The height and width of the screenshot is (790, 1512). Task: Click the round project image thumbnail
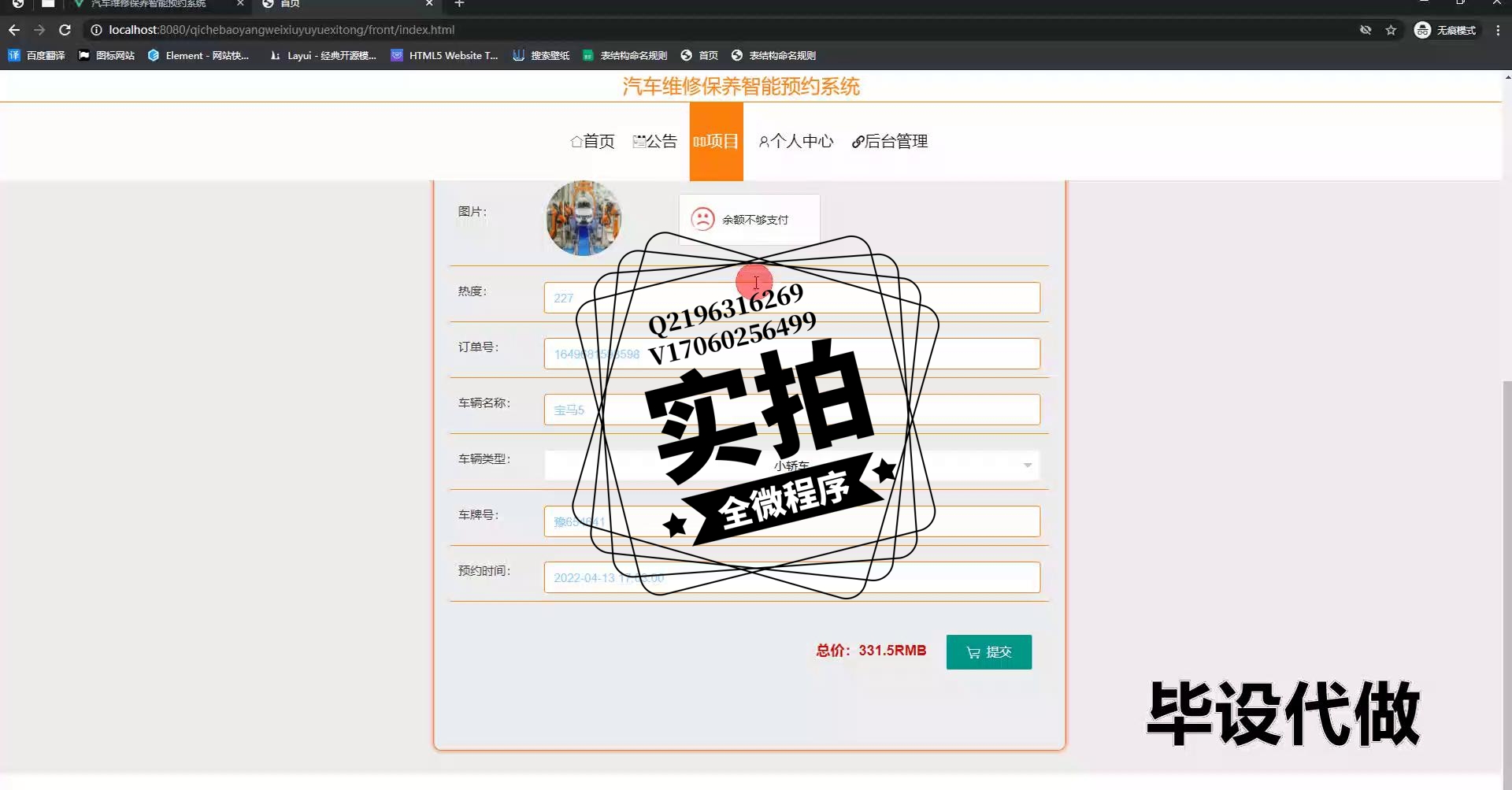584,218
